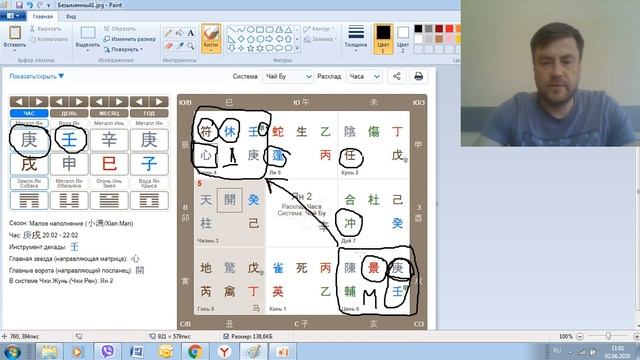Open the Система 'Чай Бу' dropdown
Image resolution: width=640 pixels, height=360 pixels.
(x=288, y=76)
